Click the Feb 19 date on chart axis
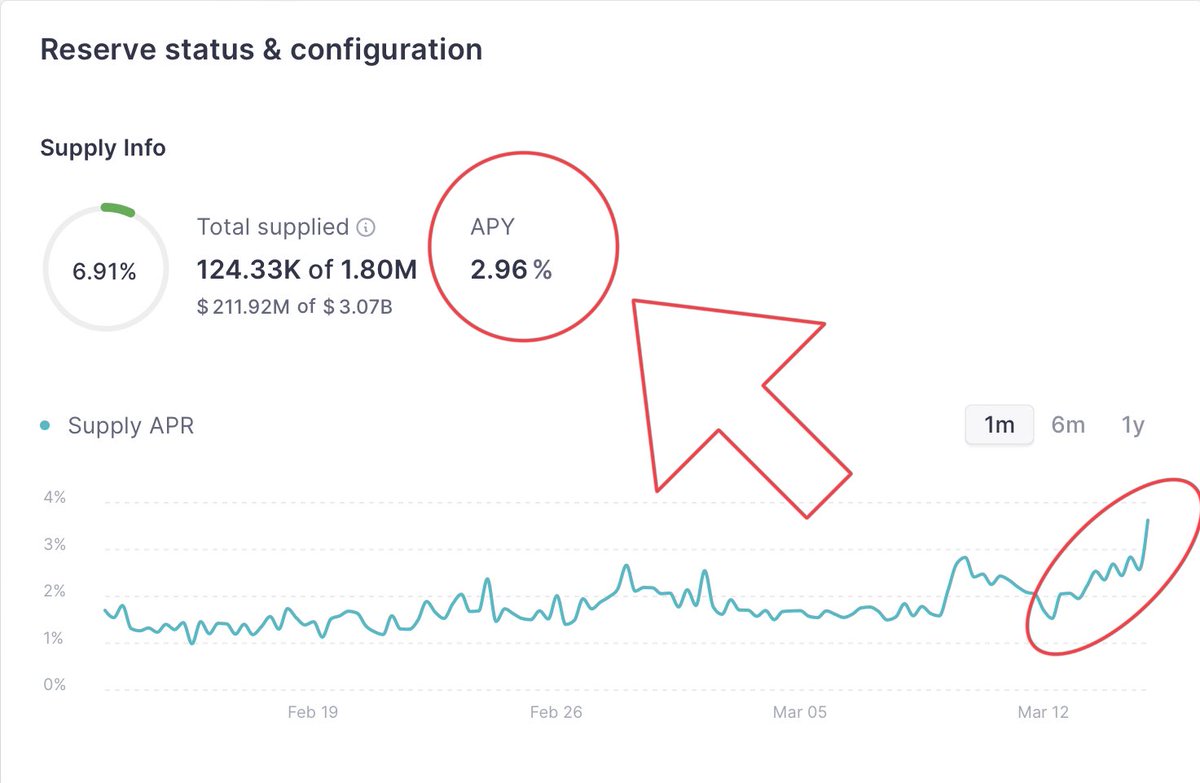This screenshot has height=783, width=1200. pyautogui.click(x=312, y=712)
